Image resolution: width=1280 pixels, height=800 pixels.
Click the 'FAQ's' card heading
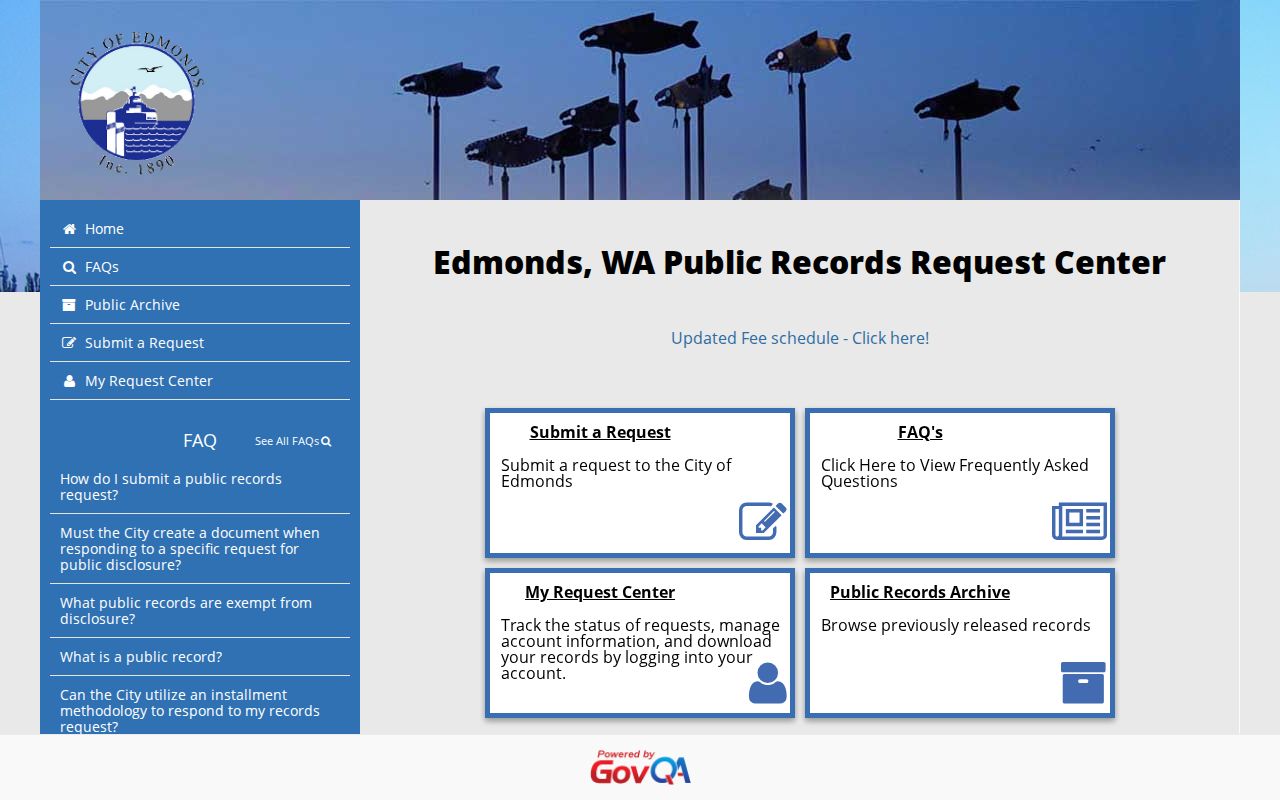tap(920, 432)
